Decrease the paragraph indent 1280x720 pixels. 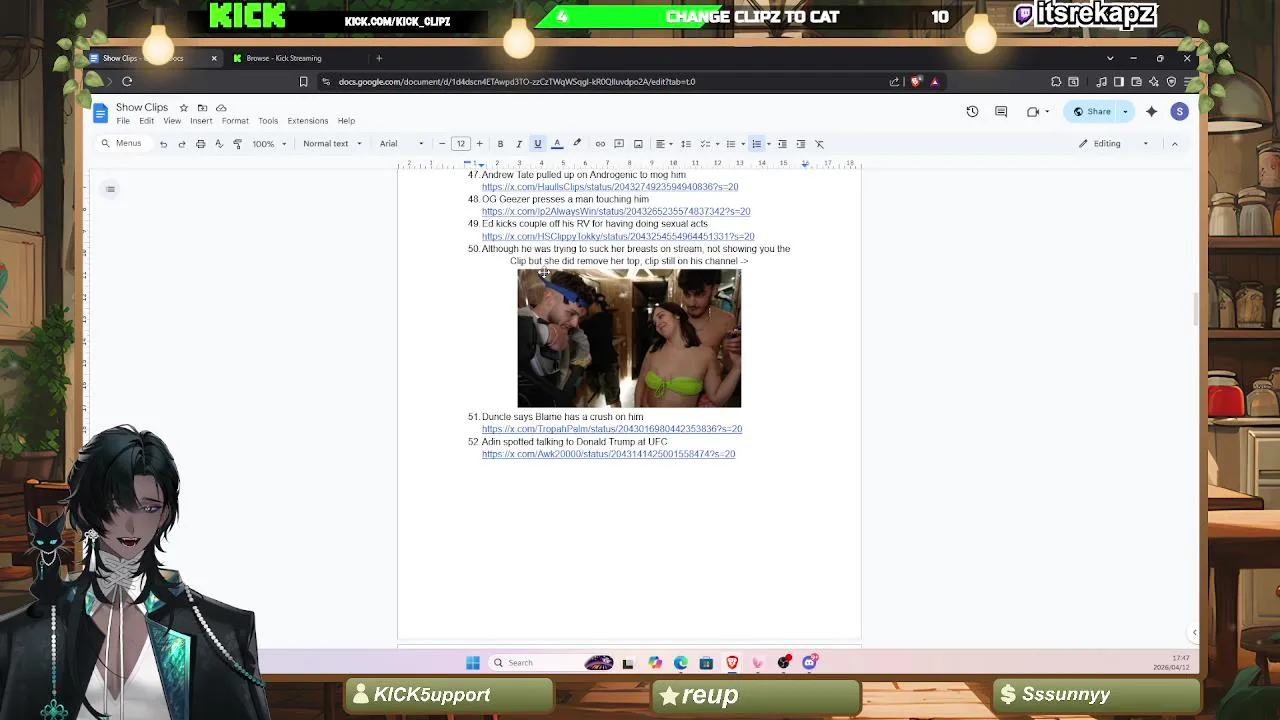[x=782, y=144]
